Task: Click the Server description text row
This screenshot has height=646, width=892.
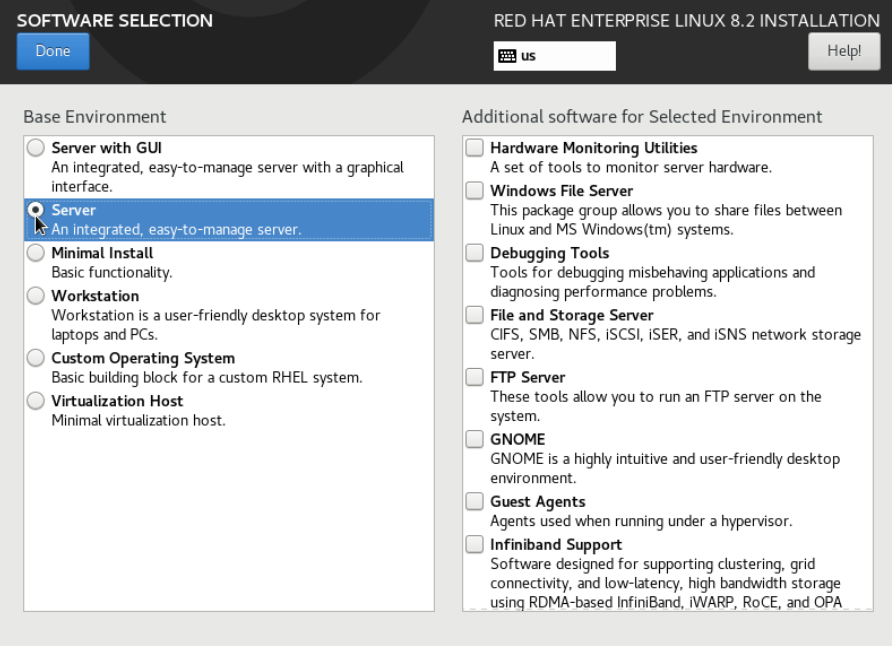Action: click(x=176, y=230)
